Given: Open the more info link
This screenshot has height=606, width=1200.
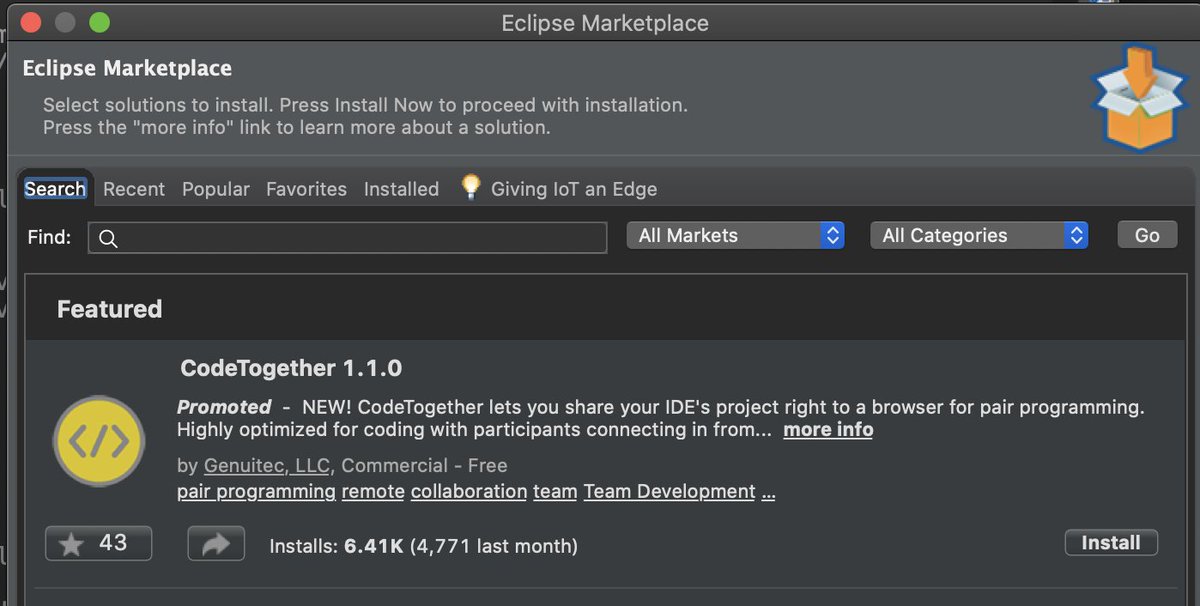Looking at the screenshot, I should [x=828, y=430].
